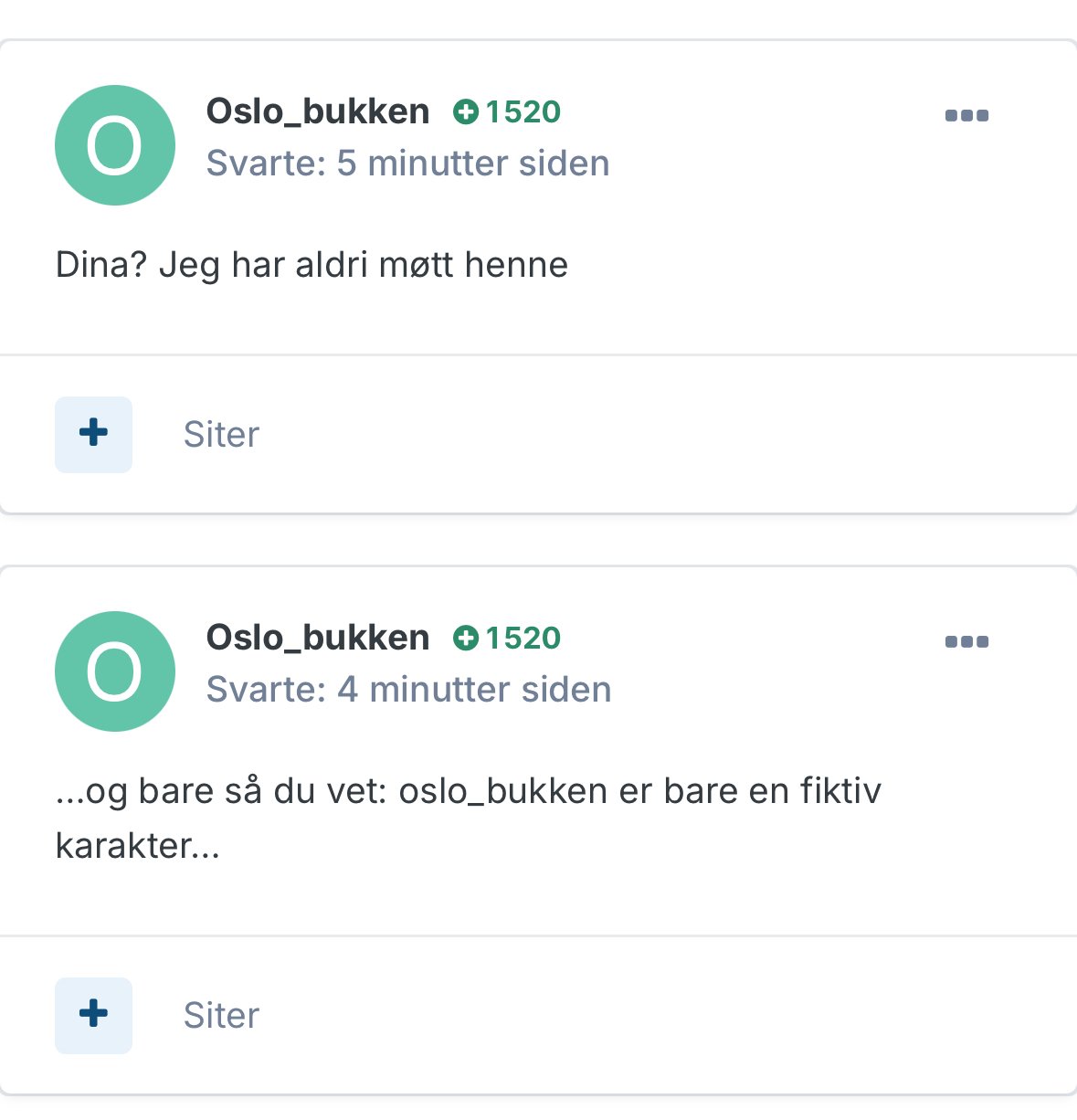Click the green reputation plus icon on the "Dina?" post
This screenshot has width=1077, height=1120.
point(466,112)
